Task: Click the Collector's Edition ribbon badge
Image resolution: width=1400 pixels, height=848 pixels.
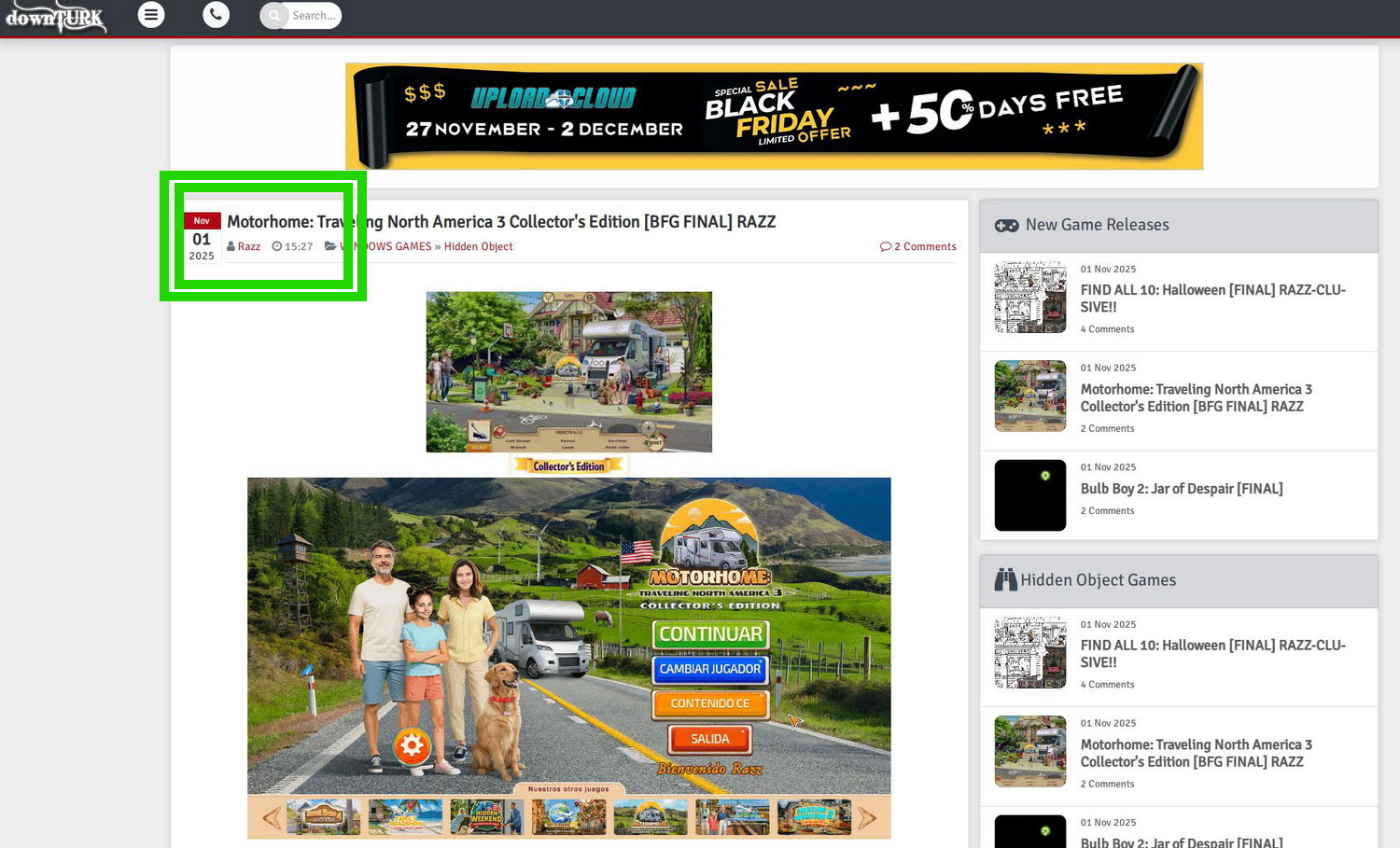Action: tap(569, 466)
